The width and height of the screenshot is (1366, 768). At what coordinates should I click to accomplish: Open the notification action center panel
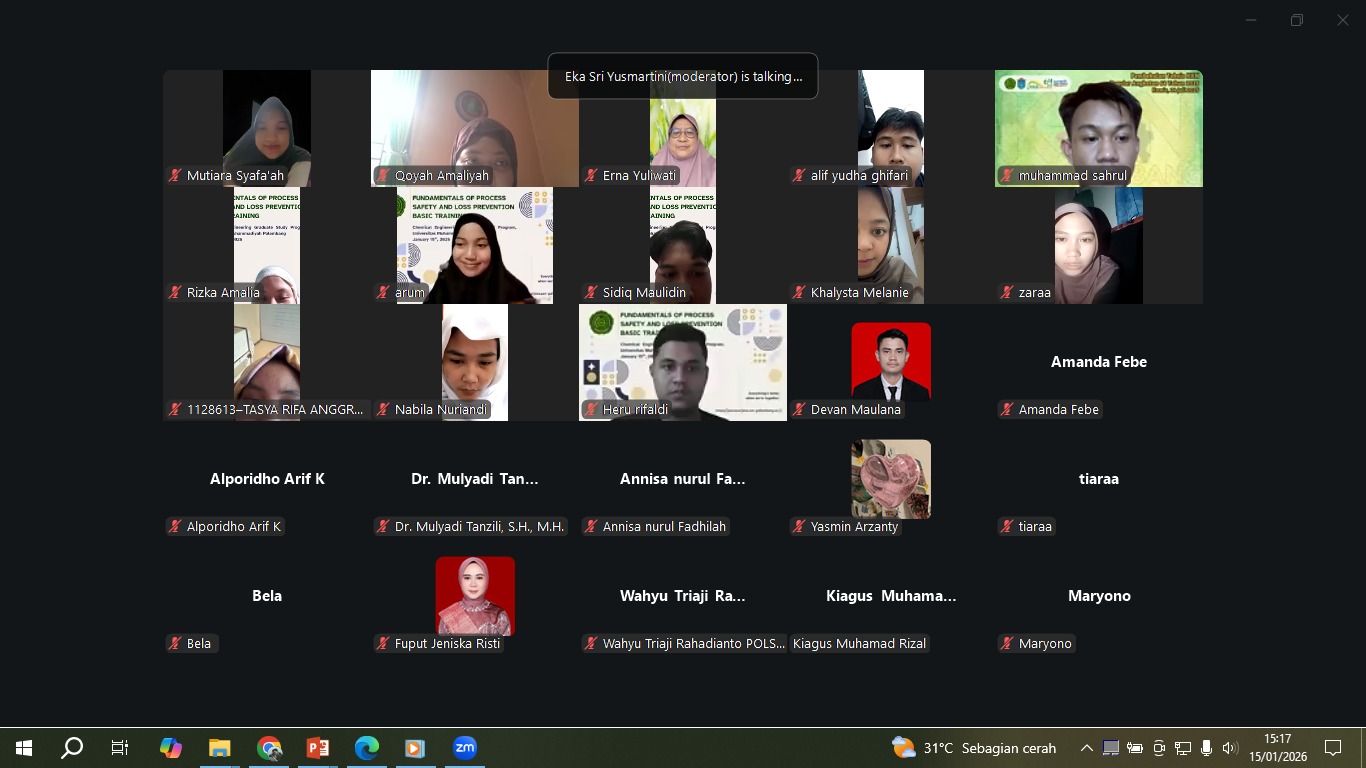[1333, 748]
